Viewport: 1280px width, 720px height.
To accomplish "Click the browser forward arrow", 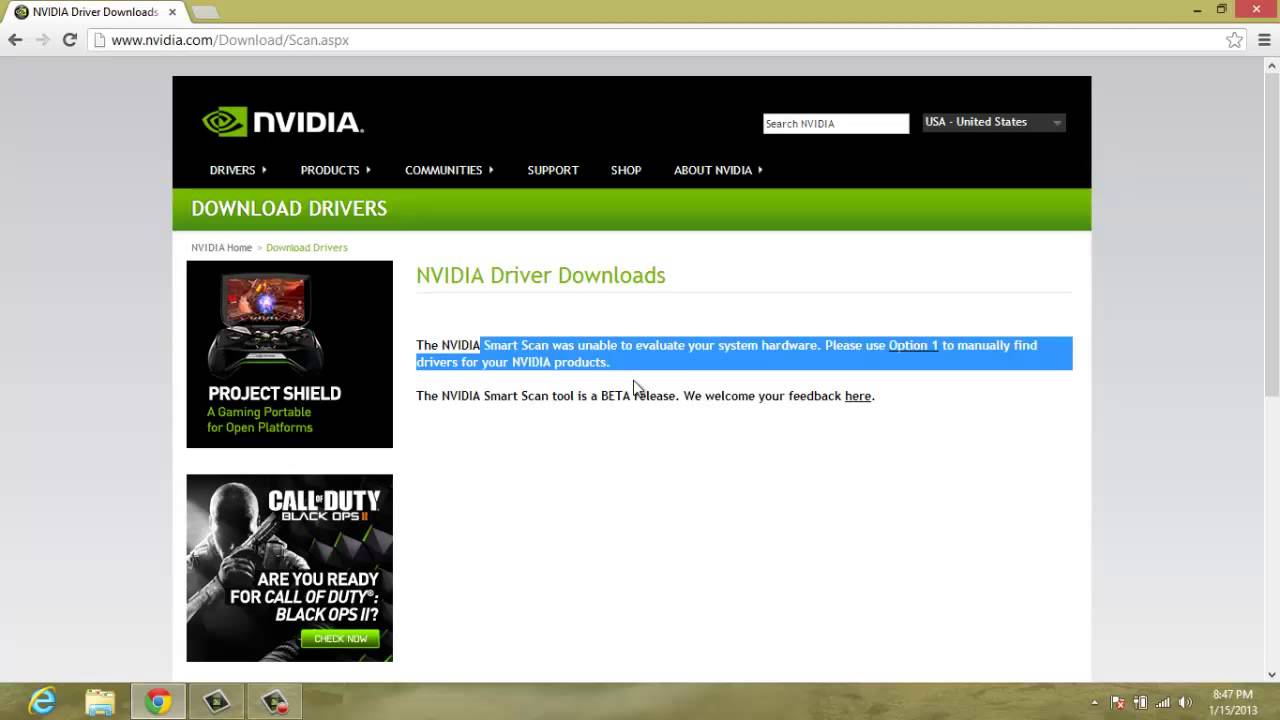I will pos(42,40).
